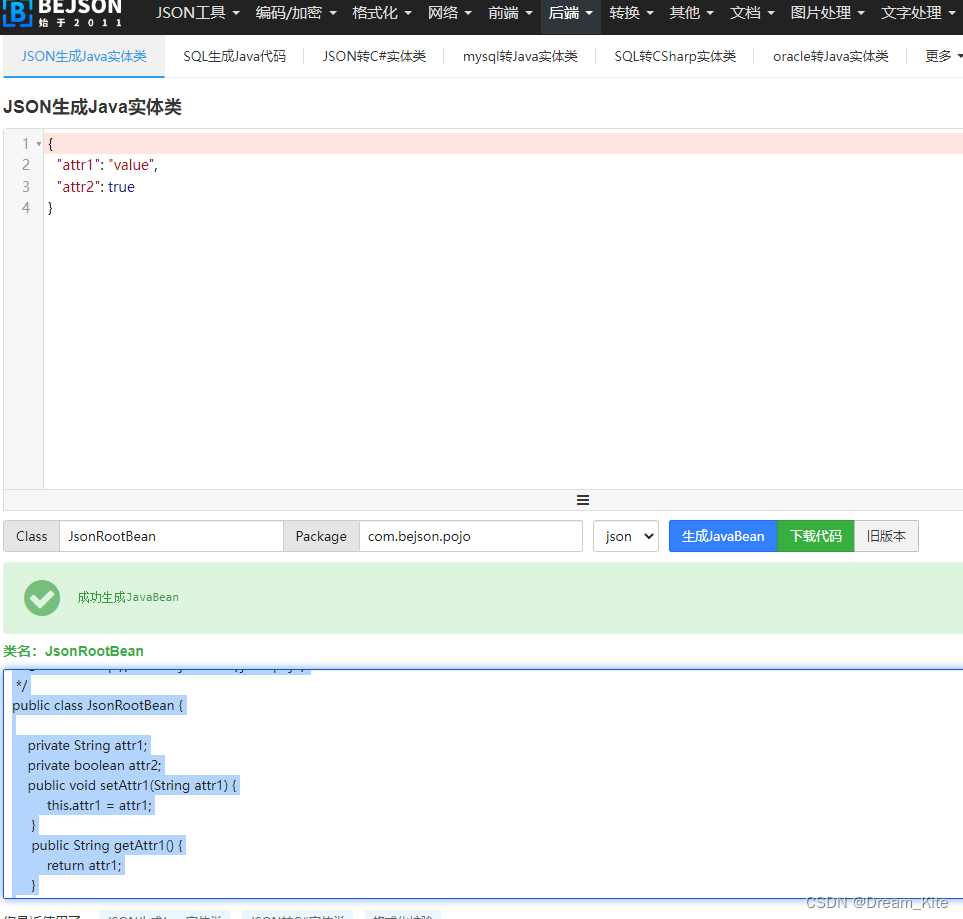Open the 编码/加密 dropdown menu
This screenshot has height=919, width=963.
(x=295, y=13)
